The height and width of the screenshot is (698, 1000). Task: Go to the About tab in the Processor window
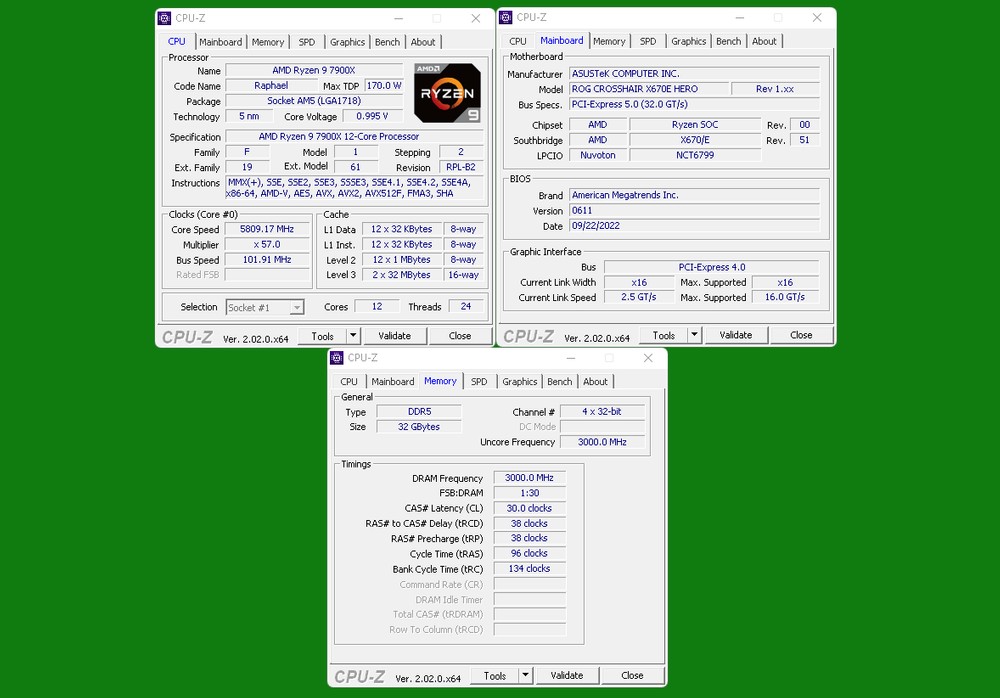[423, 42]
